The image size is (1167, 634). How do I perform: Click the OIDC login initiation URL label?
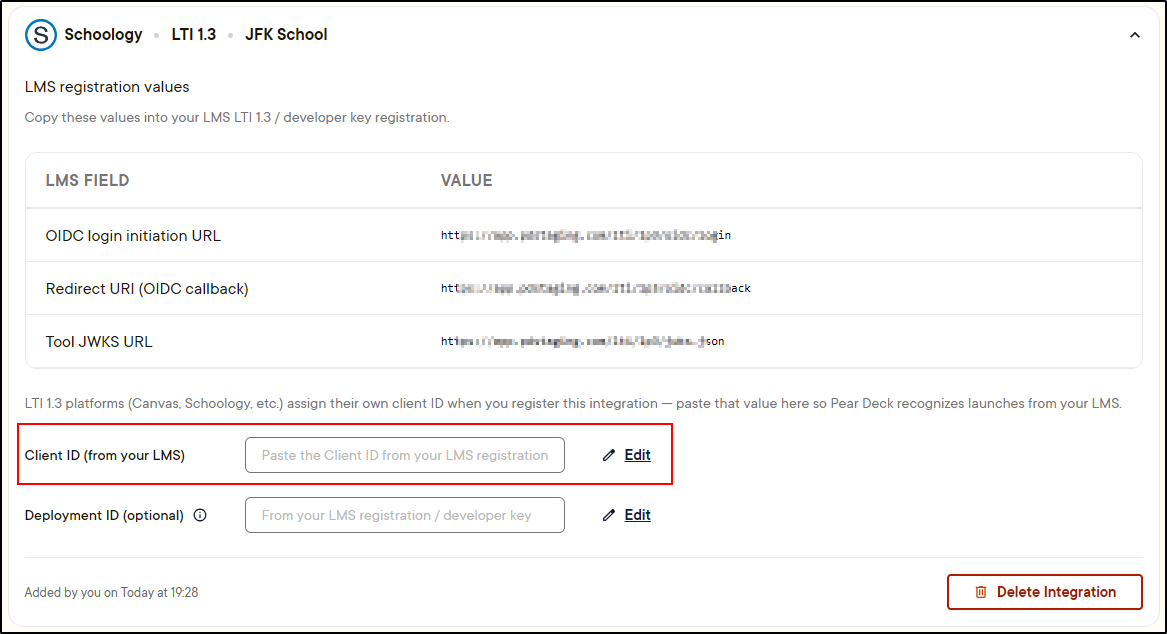point(133,236)
